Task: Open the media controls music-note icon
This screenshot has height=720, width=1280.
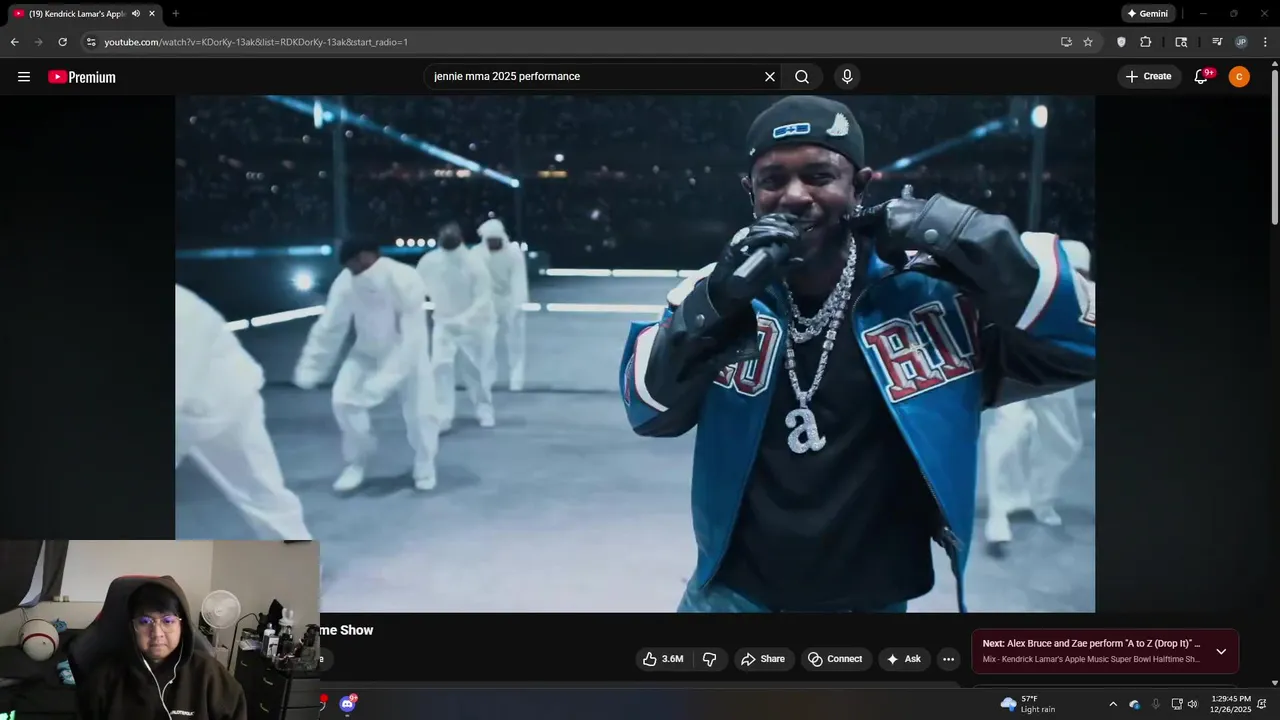Action: pyautogui.click(x=1217, y=42)
